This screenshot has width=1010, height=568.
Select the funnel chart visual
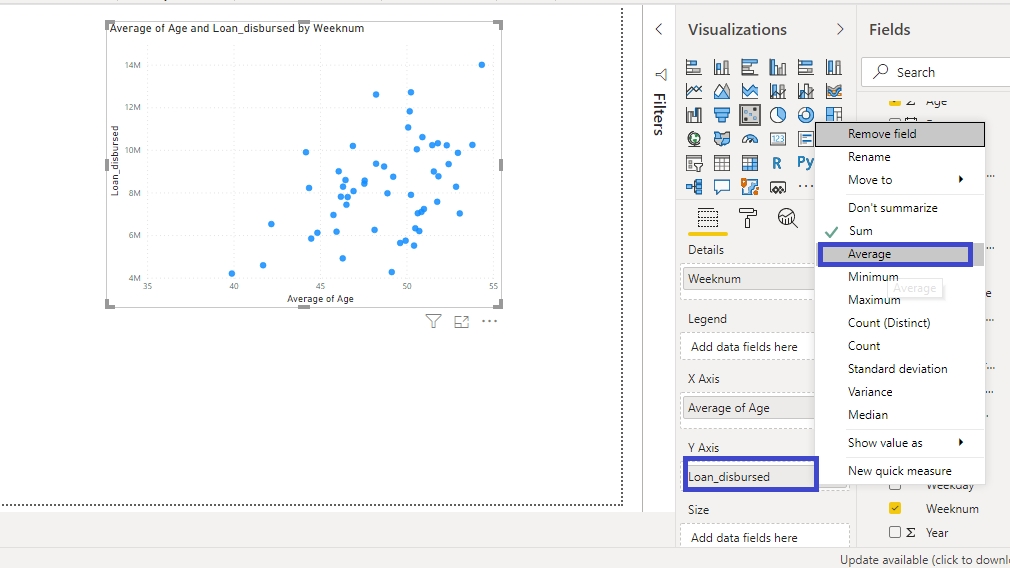pos(721,115)
